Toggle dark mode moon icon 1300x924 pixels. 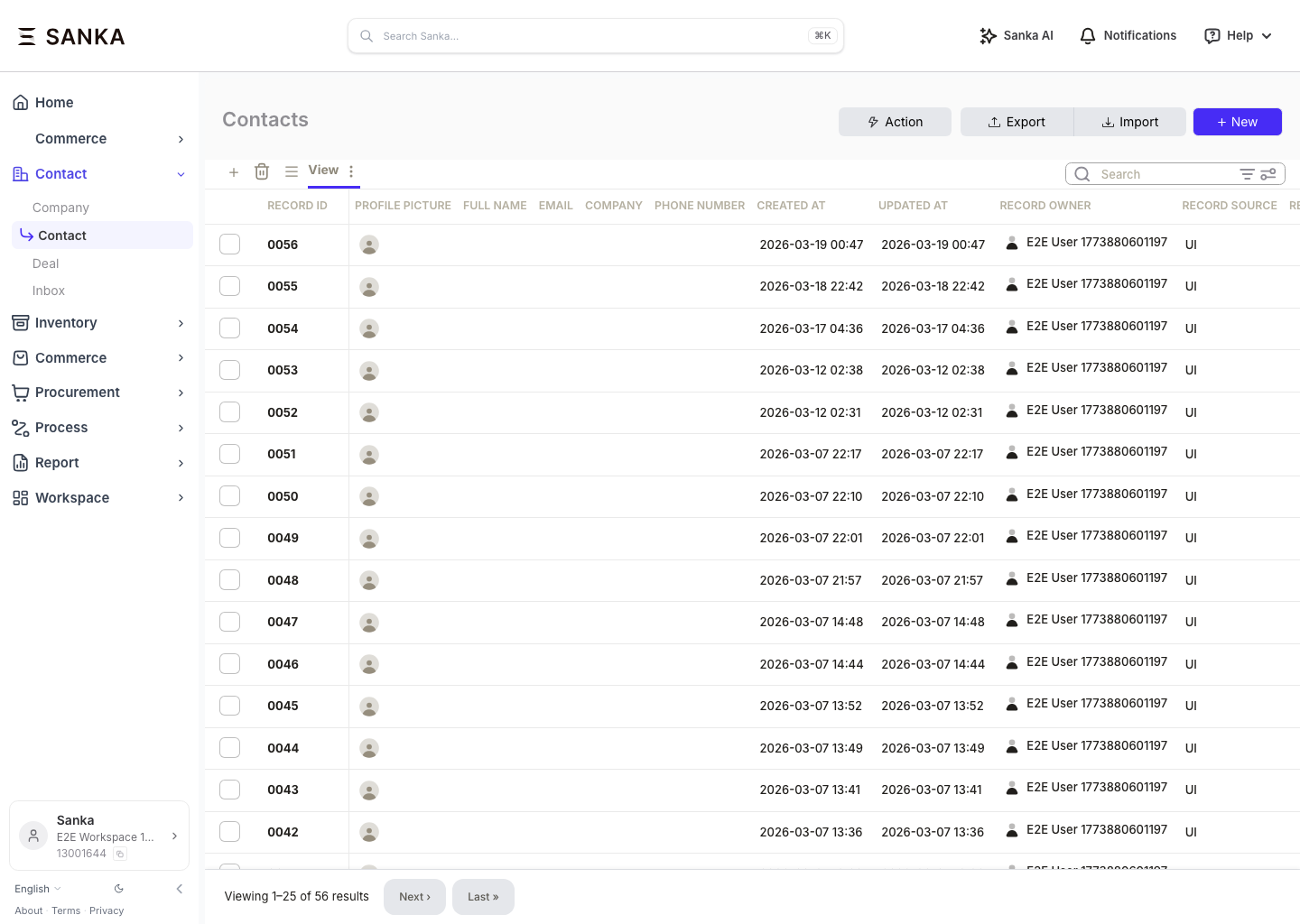click(x=118, y=889)
